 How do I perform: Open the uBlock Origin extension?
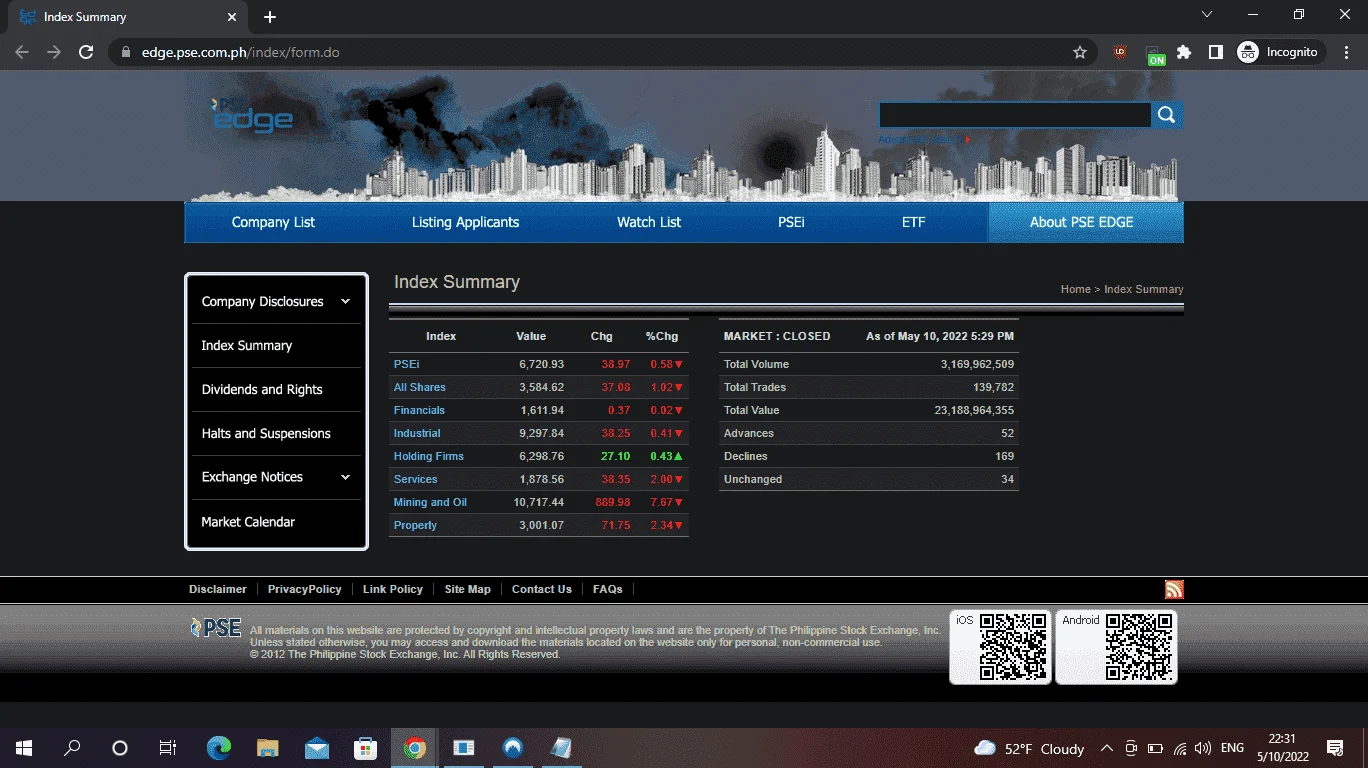1120,52
